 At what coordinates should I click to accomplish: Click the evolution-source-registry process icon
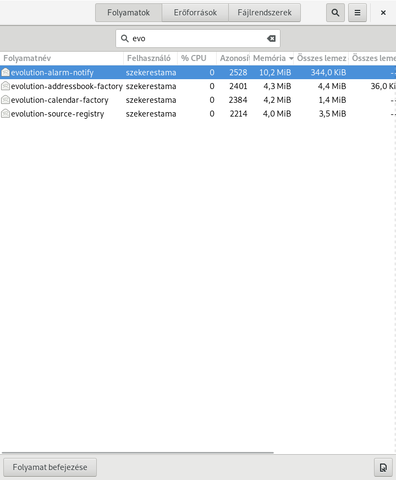coord(5,114)
